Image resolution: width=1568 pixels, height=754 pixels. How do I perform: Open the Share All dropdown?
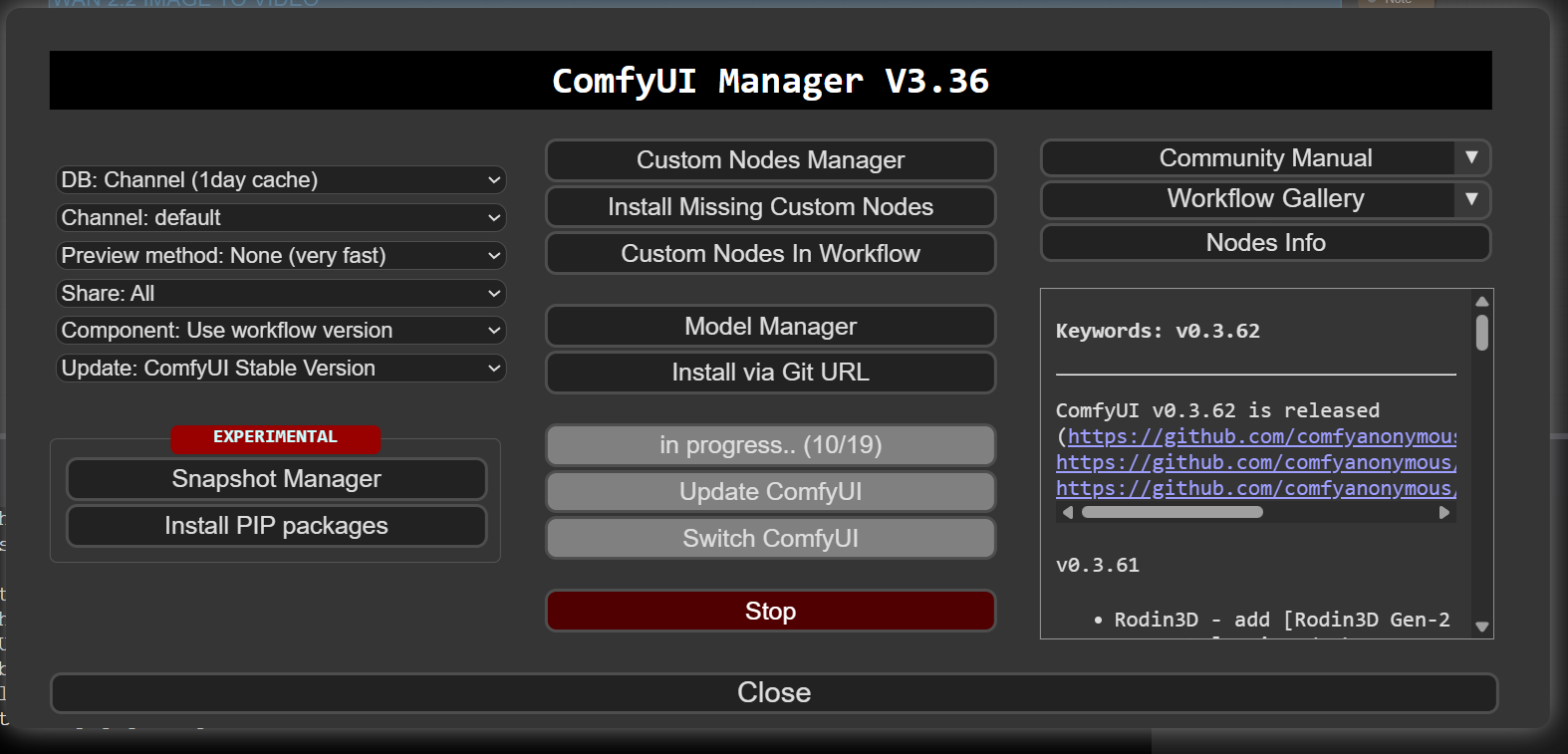281,294
